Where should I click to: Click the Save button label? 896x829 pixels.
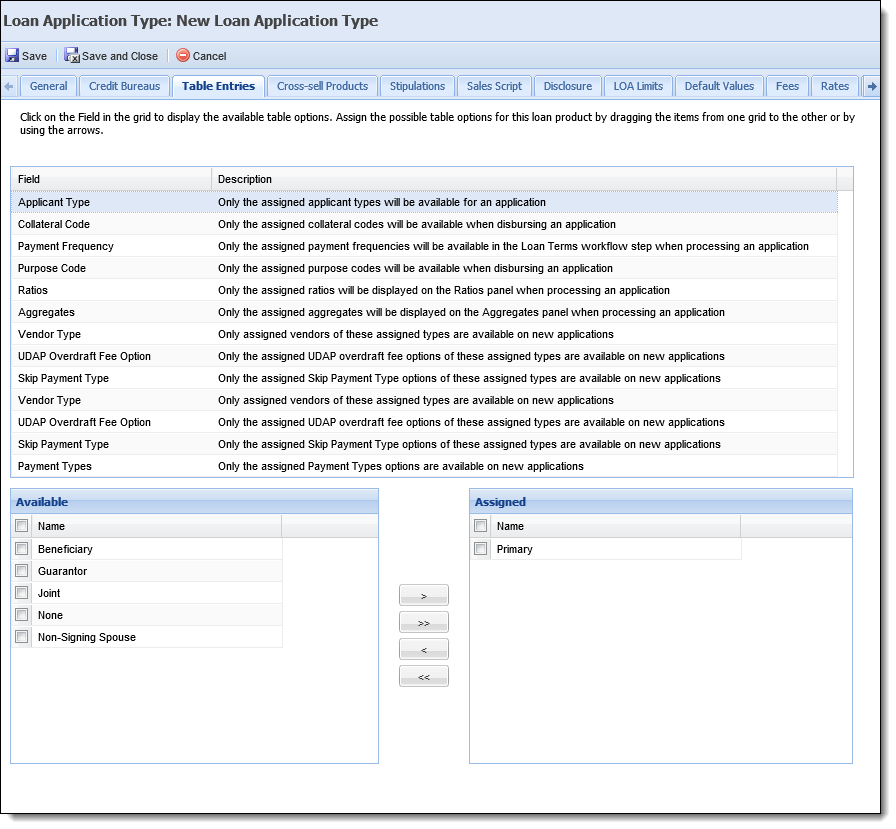34,56
